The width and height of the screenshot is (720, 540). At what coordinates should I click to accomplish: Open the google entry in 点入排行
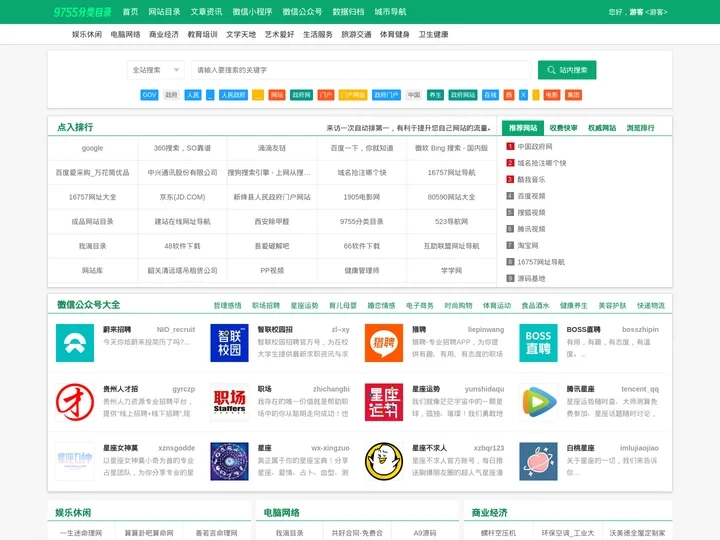92,148
